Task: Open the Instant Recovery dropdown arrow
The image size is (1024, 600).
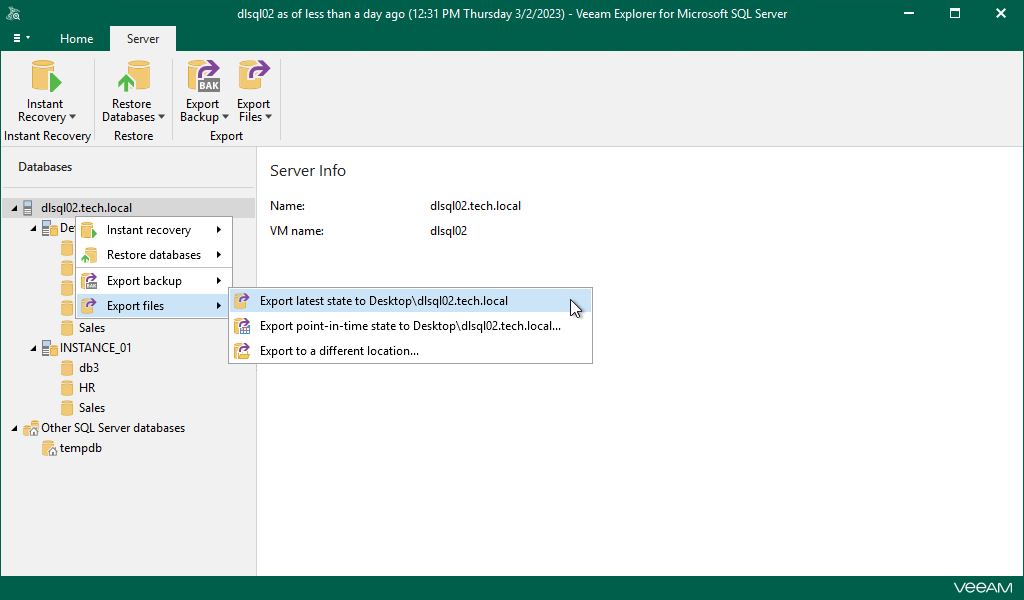Action: coord(72,117)
